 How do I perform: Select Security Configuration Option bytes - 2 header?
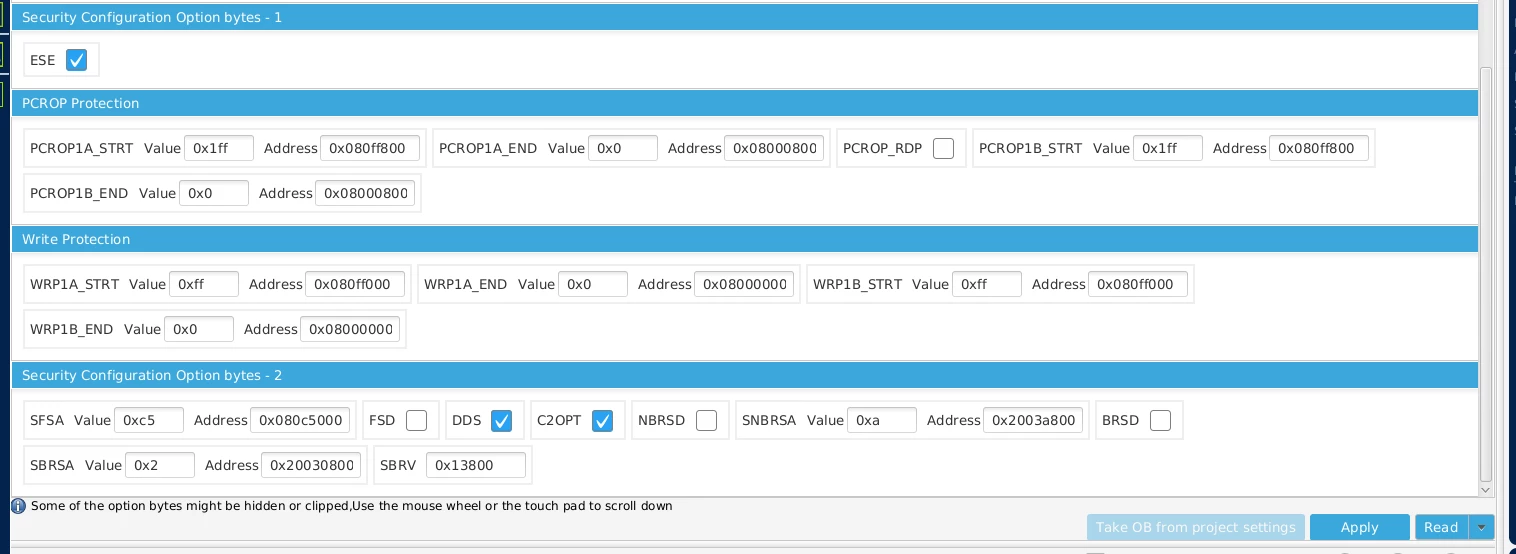click(744, 375)
